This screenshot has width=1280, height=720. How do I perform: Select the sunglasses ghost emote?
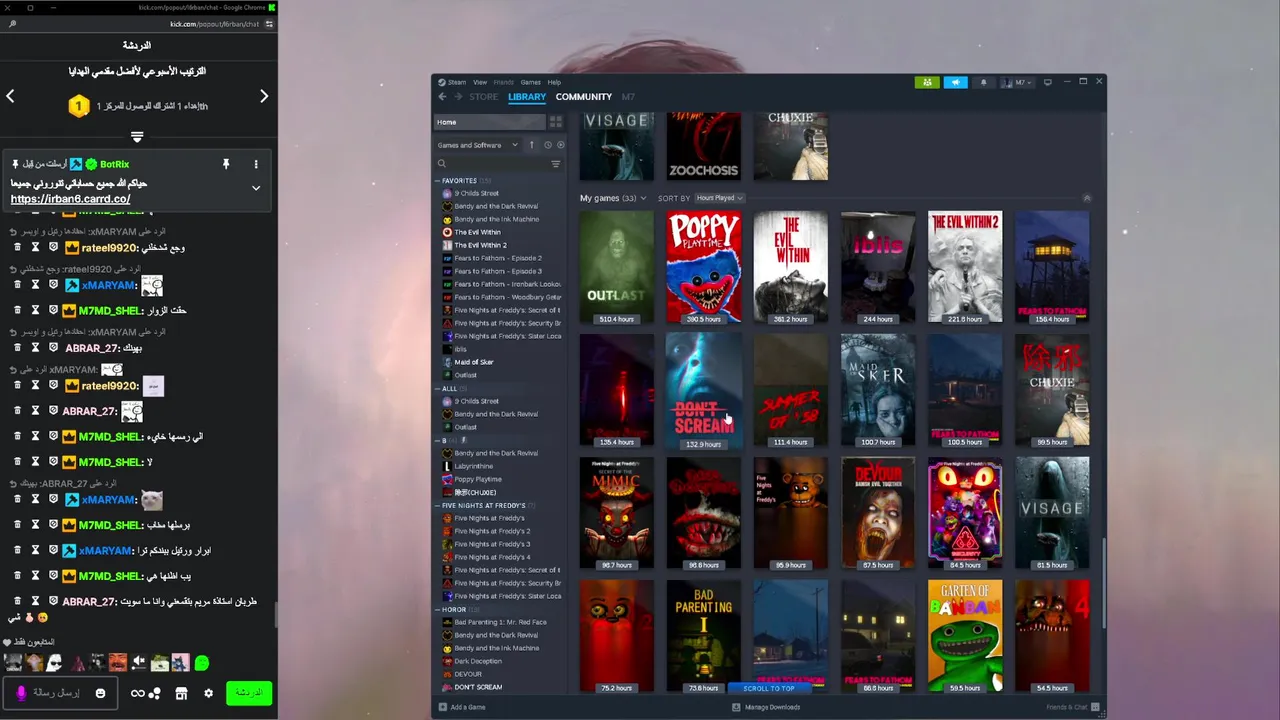point(54,662)
